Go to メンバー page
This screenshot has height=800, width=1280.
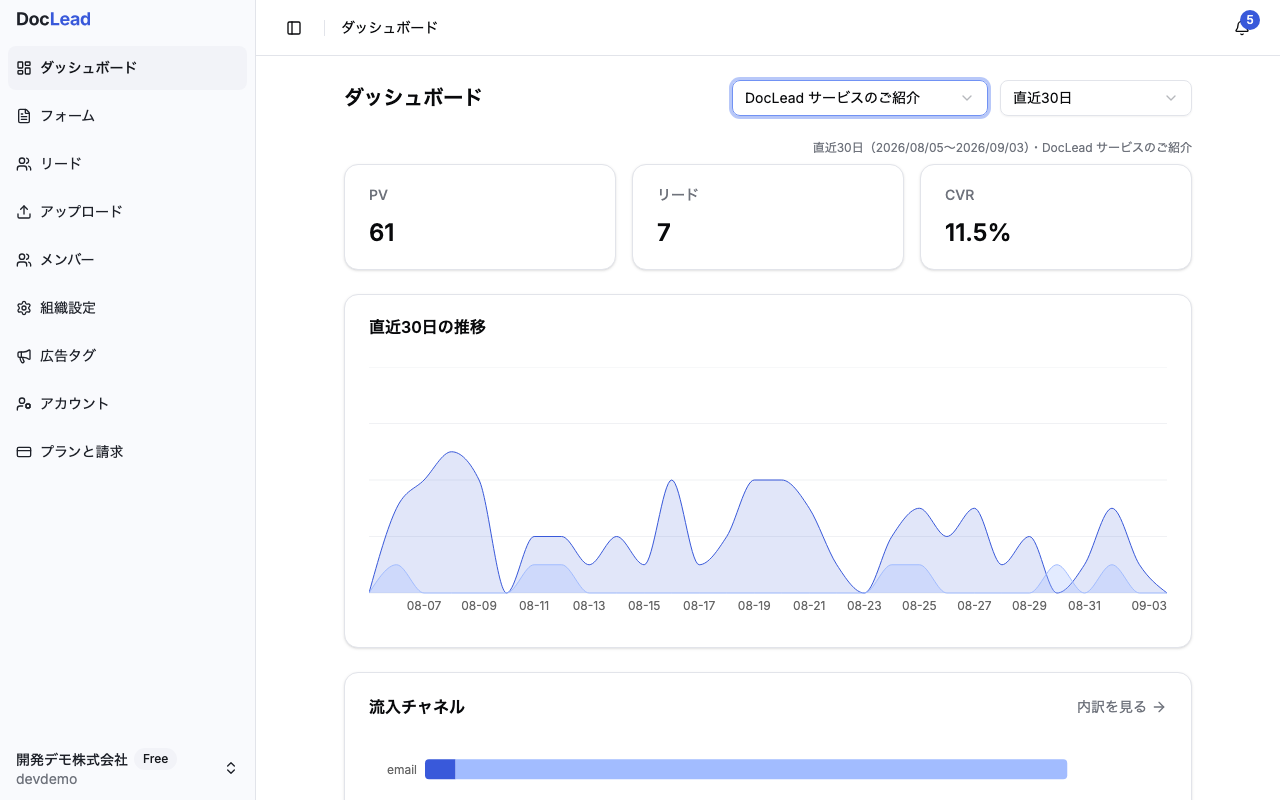pos(127,260)
